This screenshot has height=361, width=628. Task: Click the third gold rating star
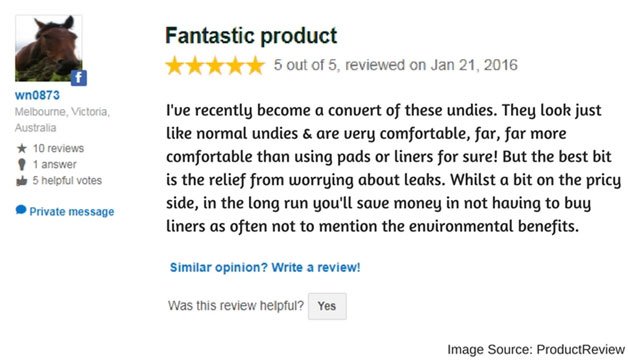tap(215, 66)
